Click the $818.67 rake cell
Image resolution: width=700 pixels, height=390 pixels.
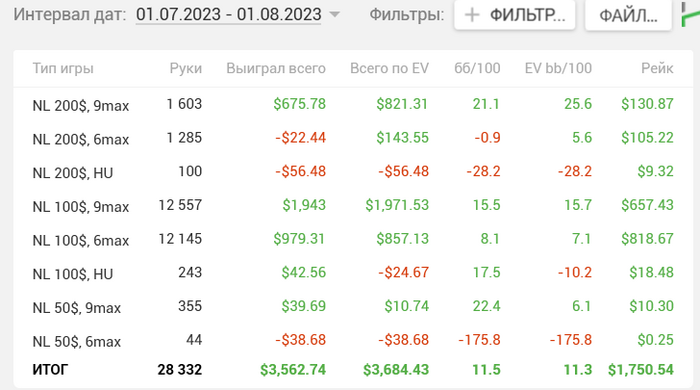647,239
